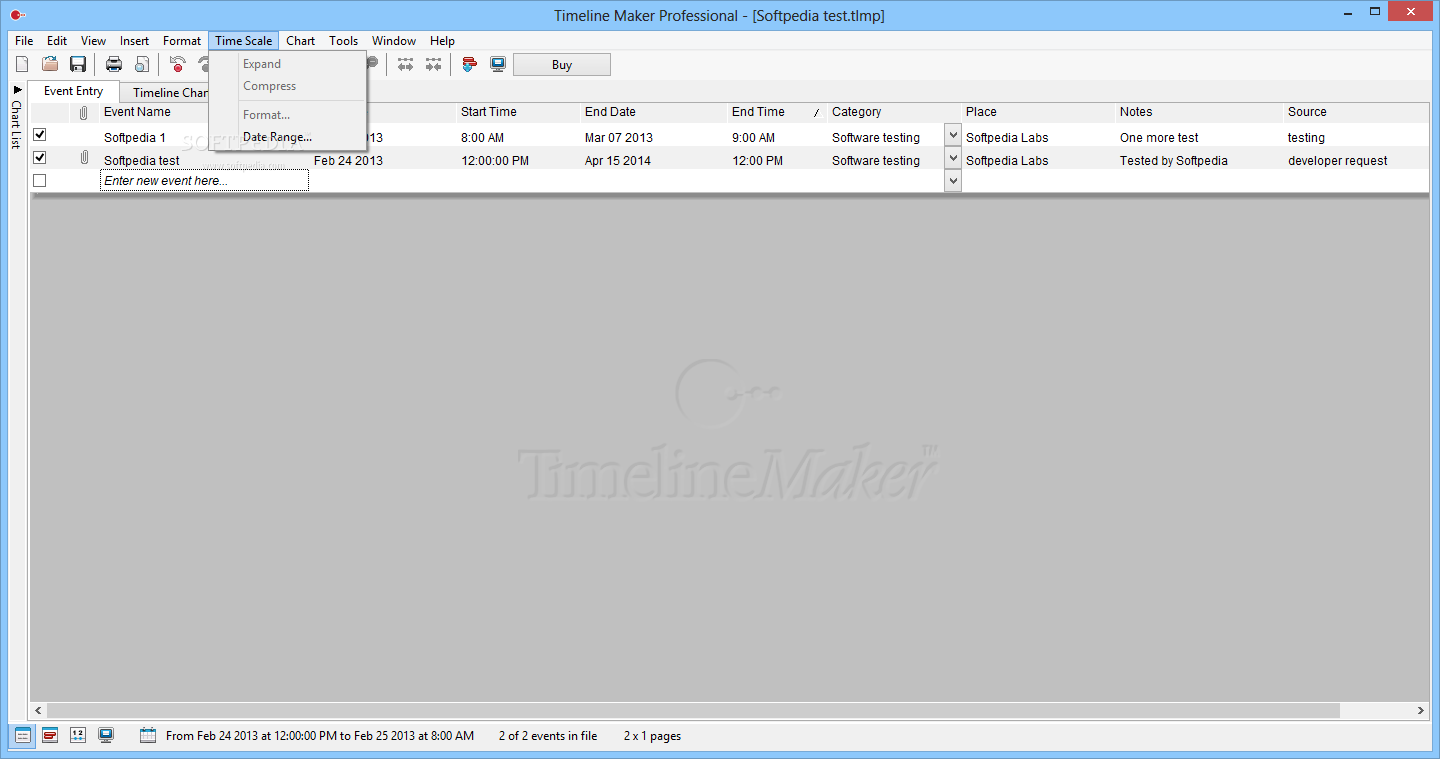
Task: Open a file using the folder icon
Action: [x=50, y=64]
